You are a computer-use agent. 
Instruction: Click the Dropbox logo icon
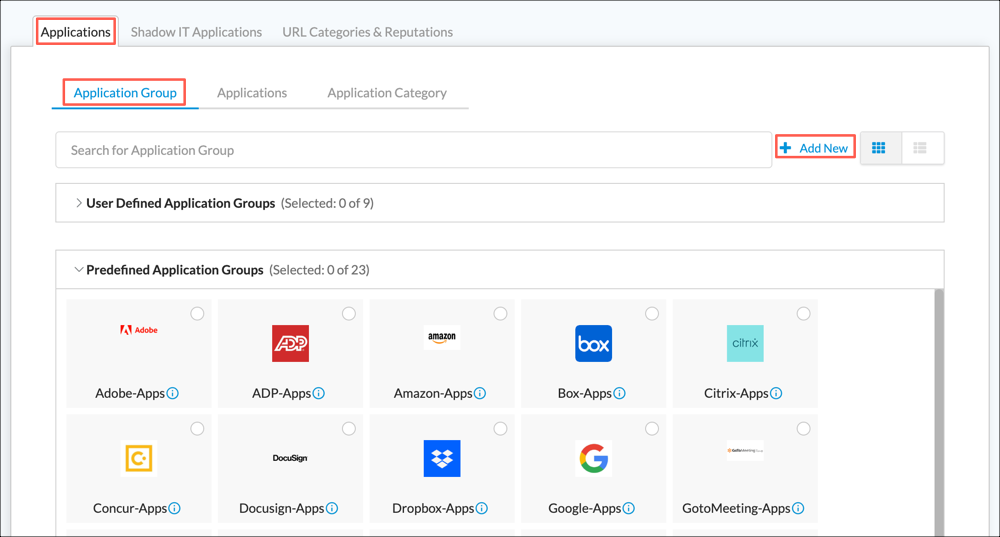pos(442,458)
